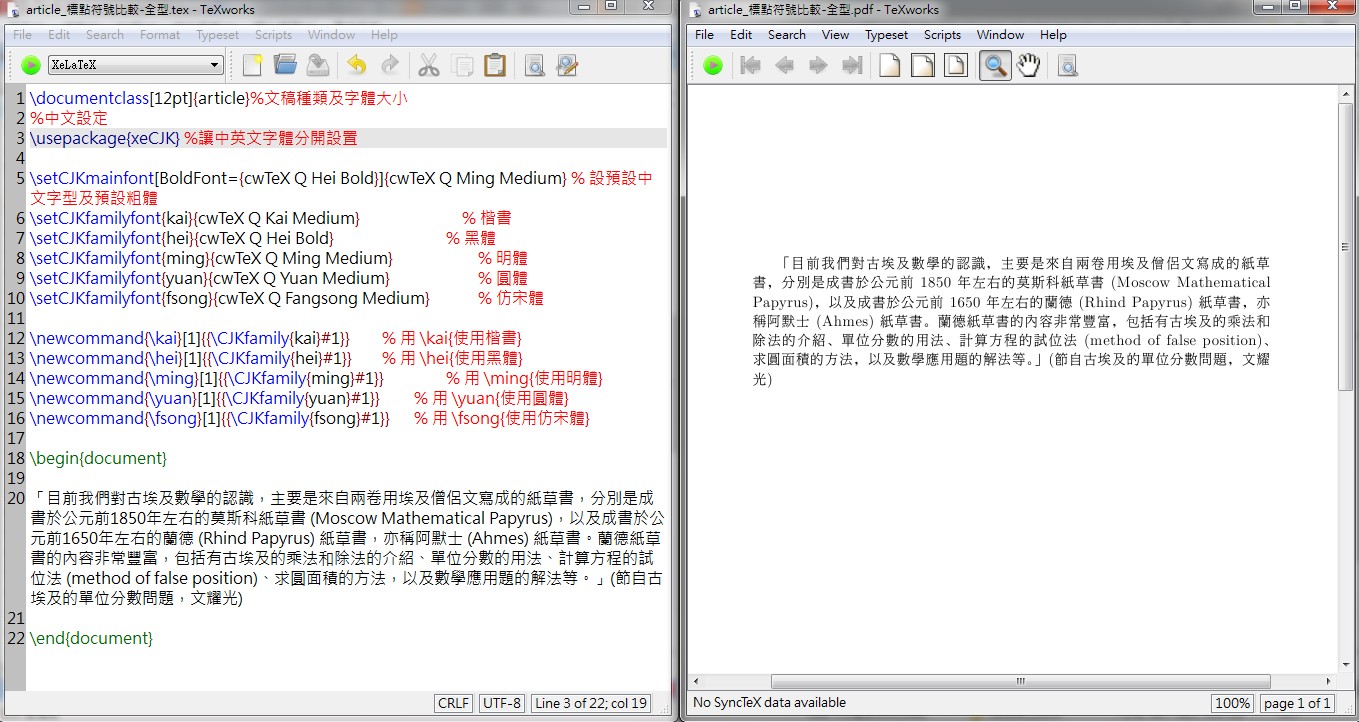This screenshot has height=722, width=1359.
Task: Click the Cut scissors icon
Action: coord(429,66)
